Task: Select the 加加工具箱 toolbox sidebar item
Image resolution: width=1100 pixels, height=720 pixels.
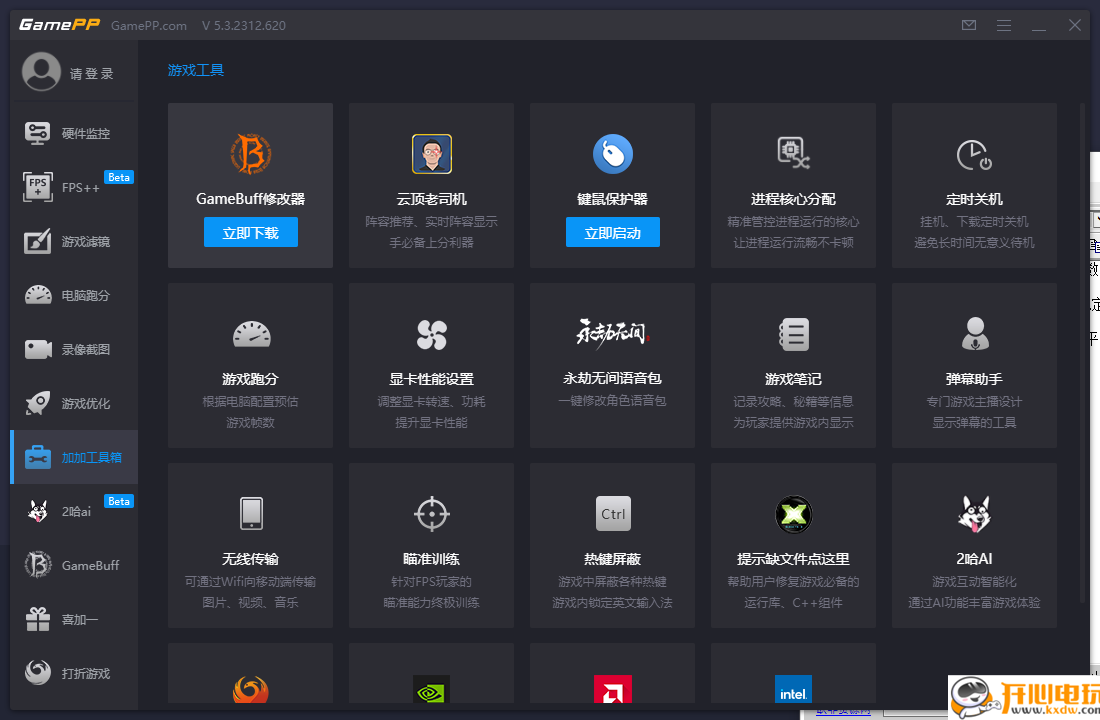Action: click(x=74, y=458)
